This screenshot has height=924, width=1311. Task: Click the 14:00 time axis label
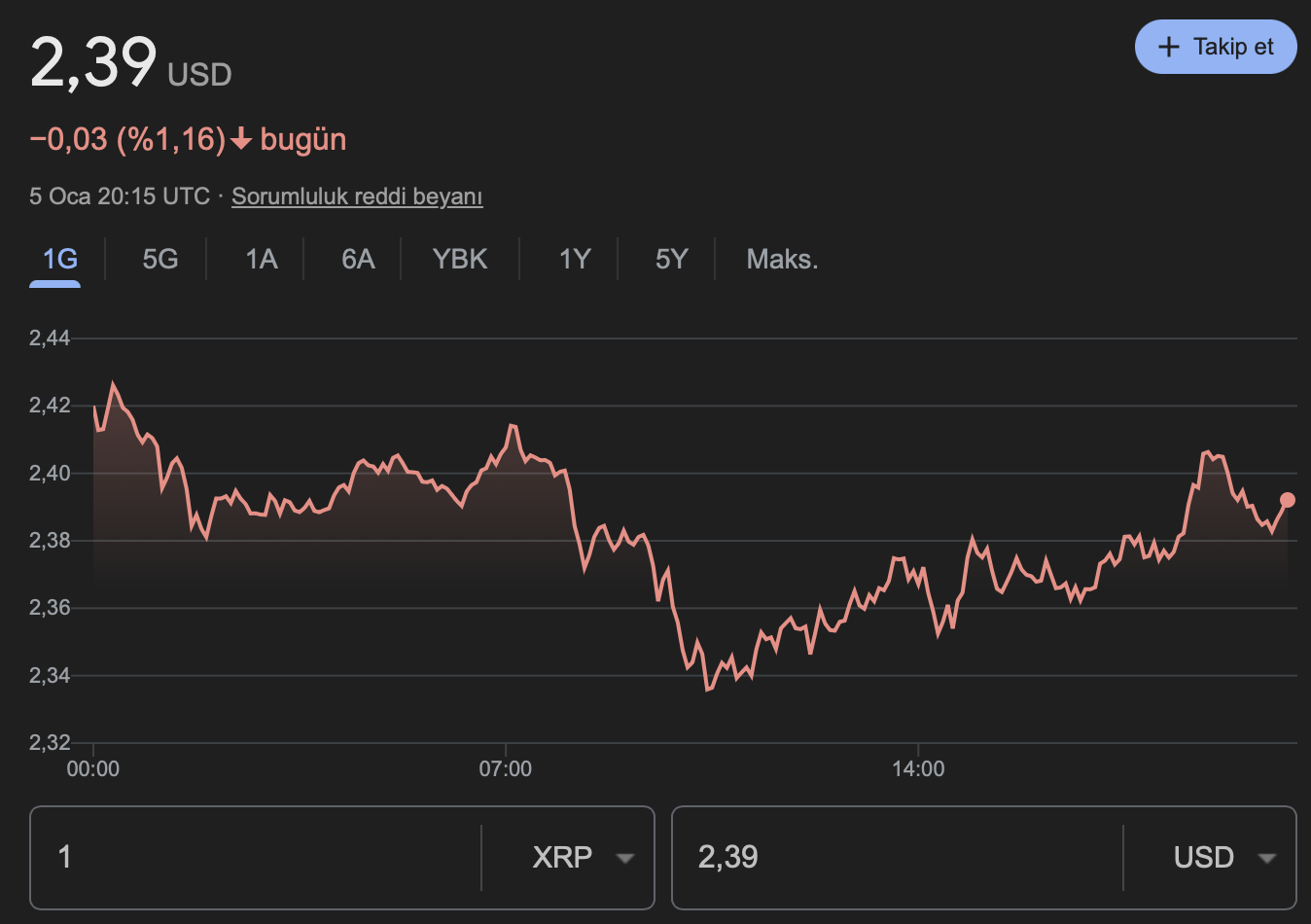point(918,769)
